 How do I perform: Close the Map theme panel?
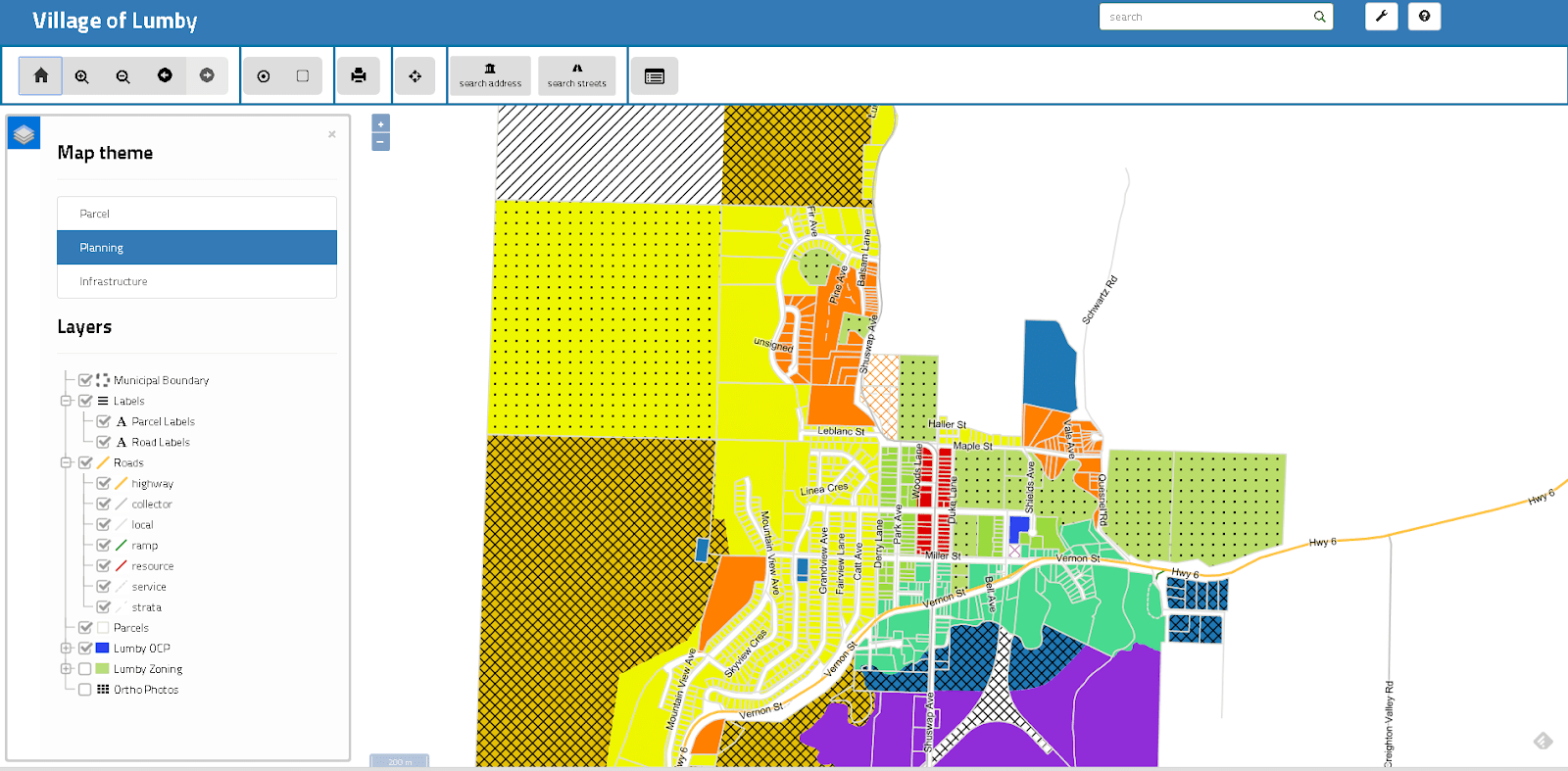(332, 134)
